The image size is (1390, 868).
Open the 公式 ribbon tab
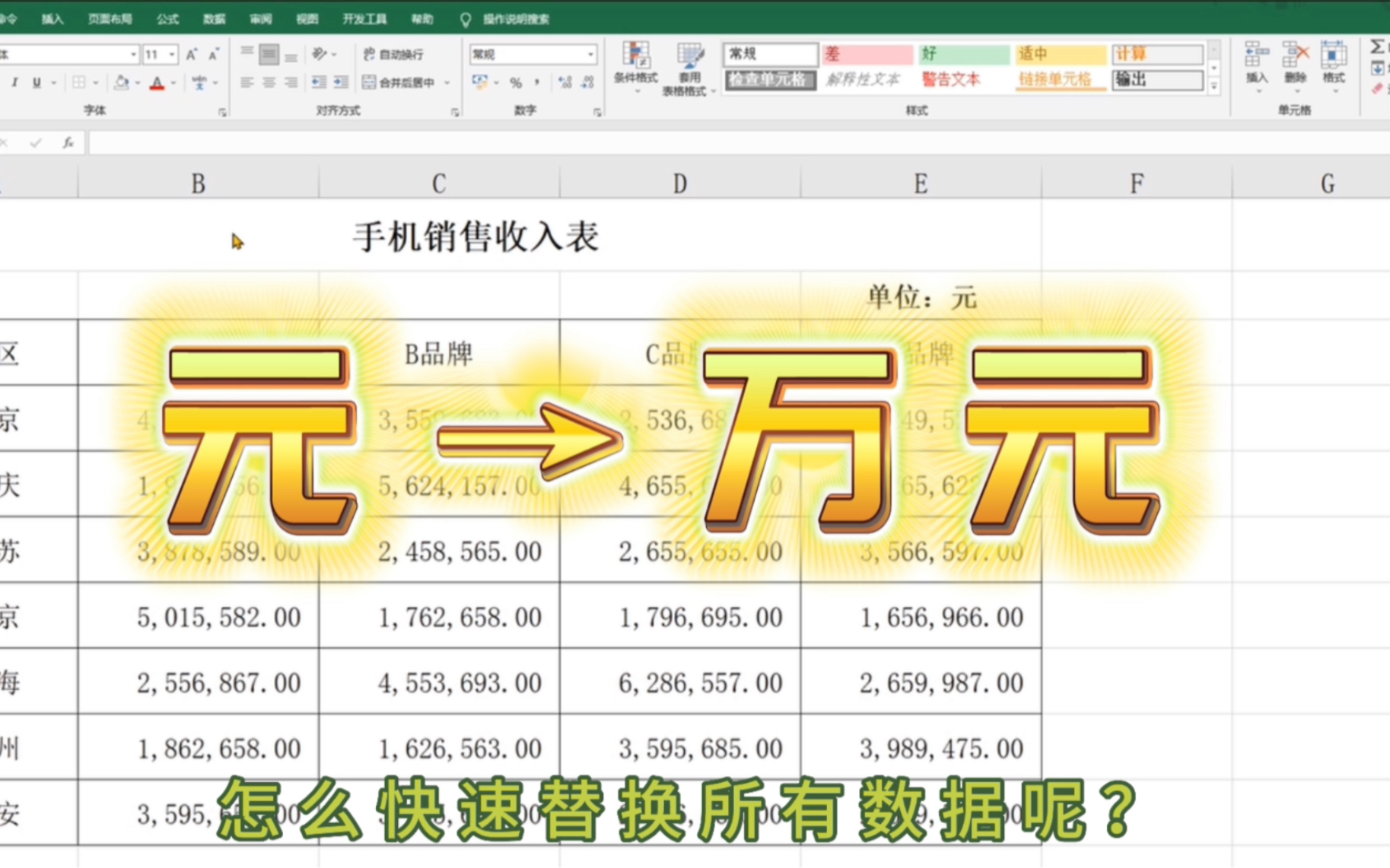[167, 19]
